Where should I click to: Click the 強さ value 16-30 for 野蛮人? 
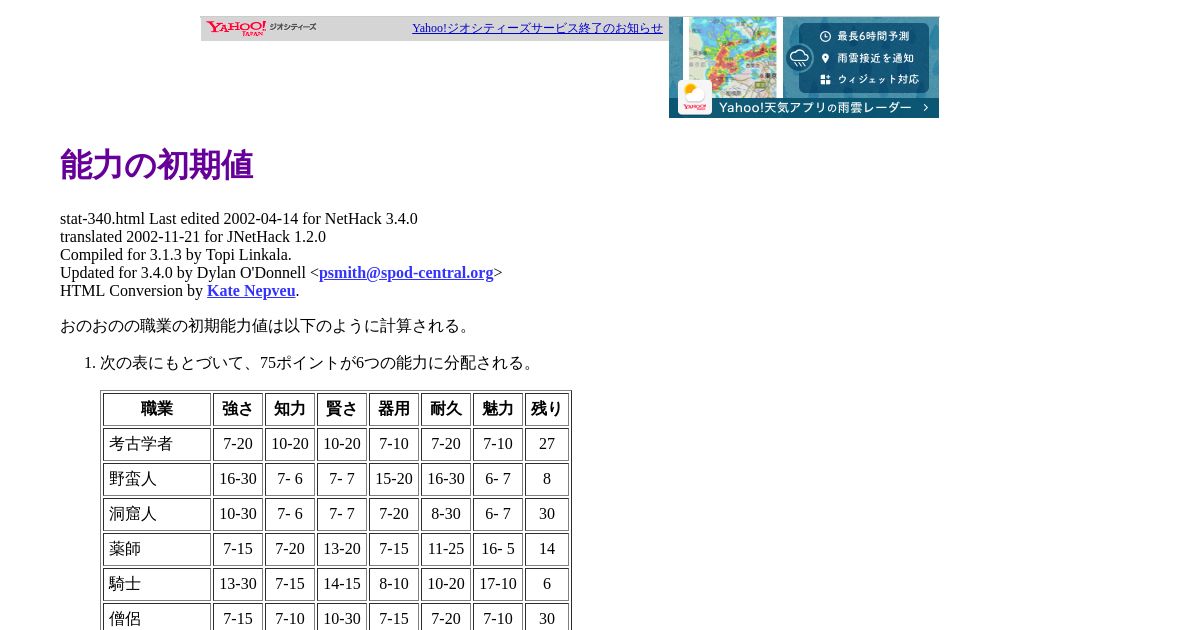238,479
